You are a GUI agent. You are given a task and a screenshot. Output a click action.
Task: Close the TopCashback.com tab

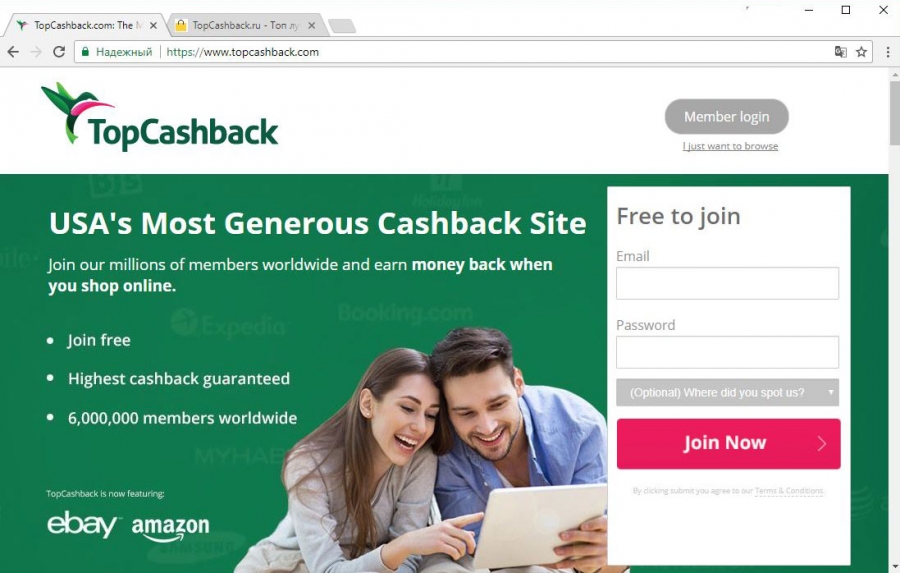coord(153,25)
